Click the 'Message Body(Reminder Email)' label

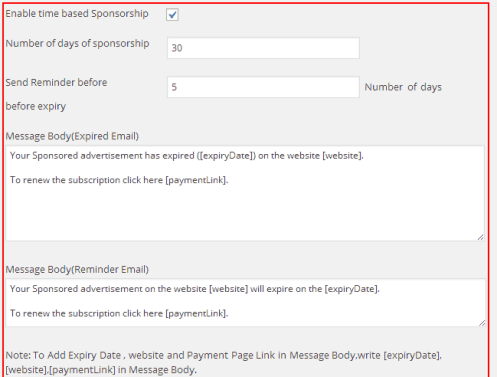pos(77,269)
